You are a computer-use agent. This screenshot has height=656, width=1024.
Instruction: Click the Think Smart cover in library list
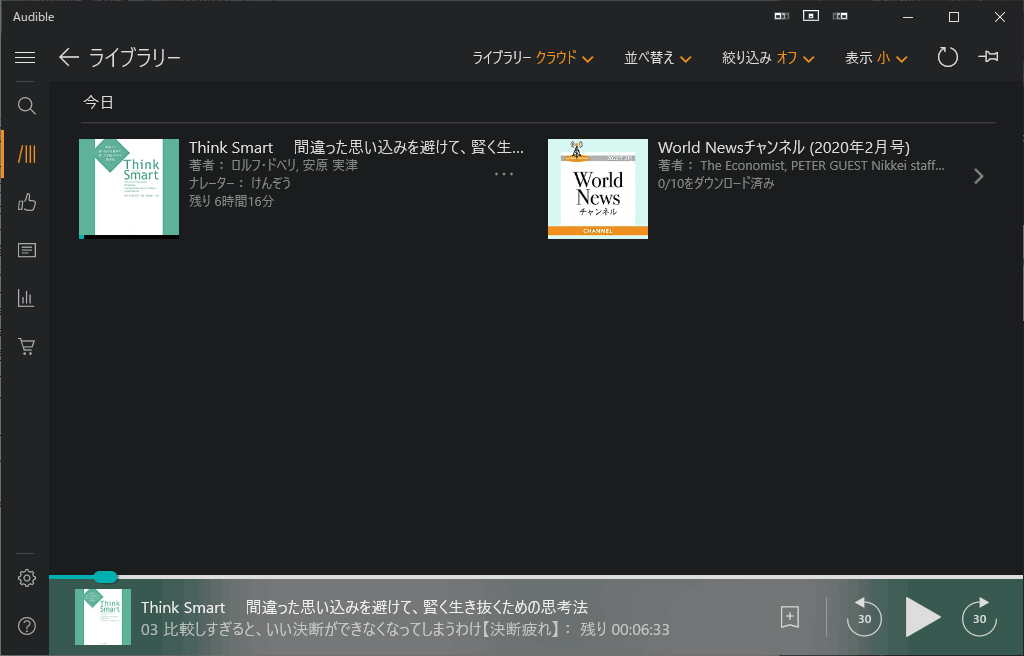pos(129,189)
